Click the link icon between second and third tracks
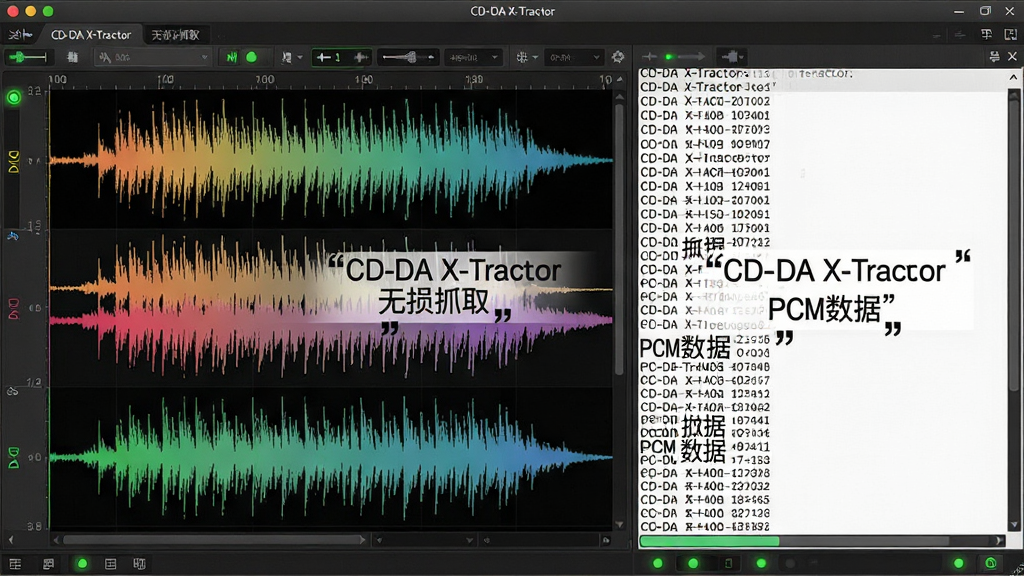The width and height of the screenshot is (1024, 576). [x=12, y=392]
